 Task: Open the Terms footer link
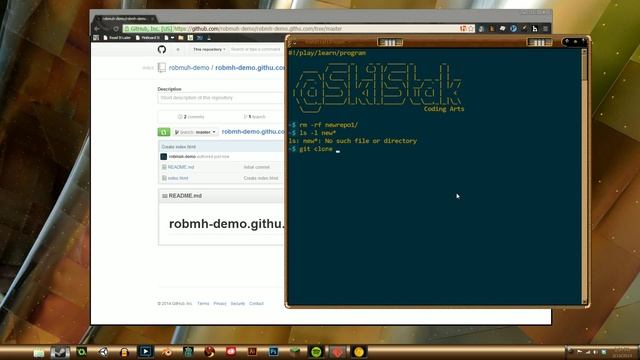(x=203, y=304)
